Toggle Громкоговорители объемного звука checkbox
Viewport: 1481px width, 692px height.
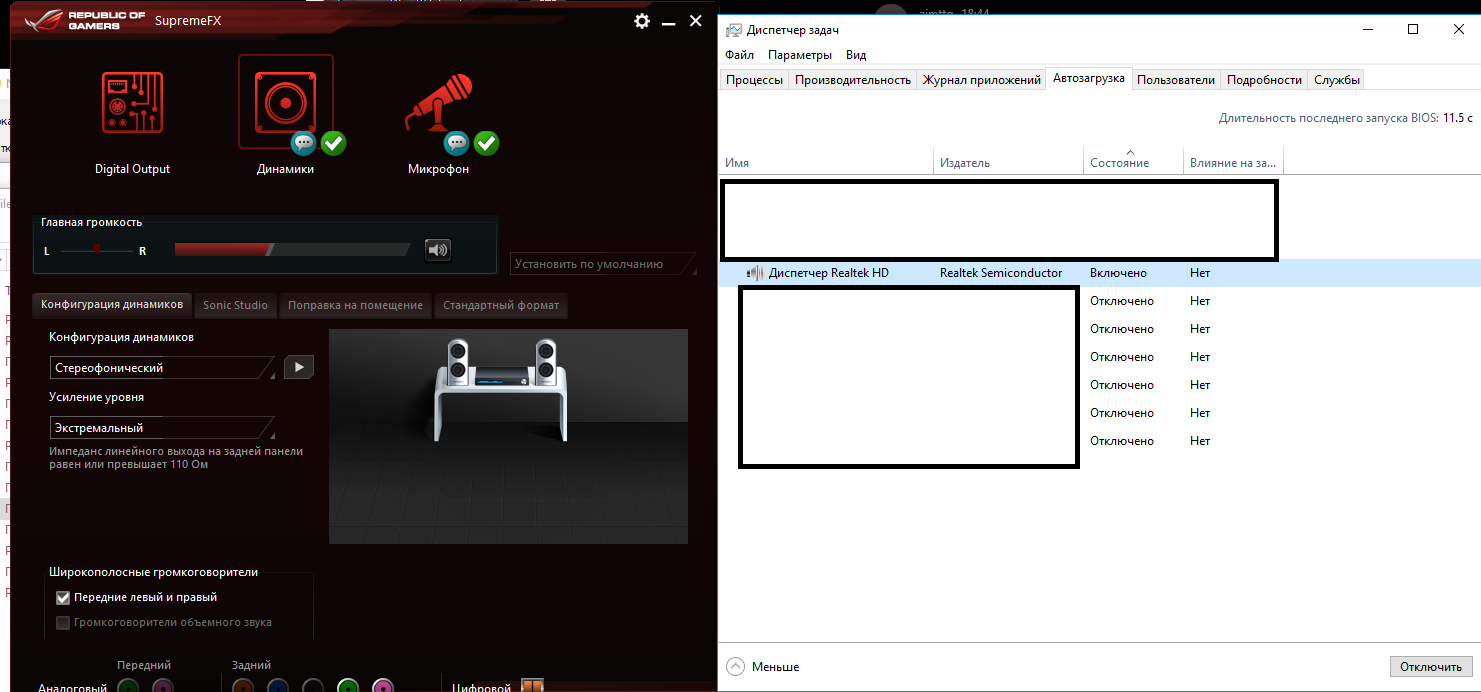(63, 623)
